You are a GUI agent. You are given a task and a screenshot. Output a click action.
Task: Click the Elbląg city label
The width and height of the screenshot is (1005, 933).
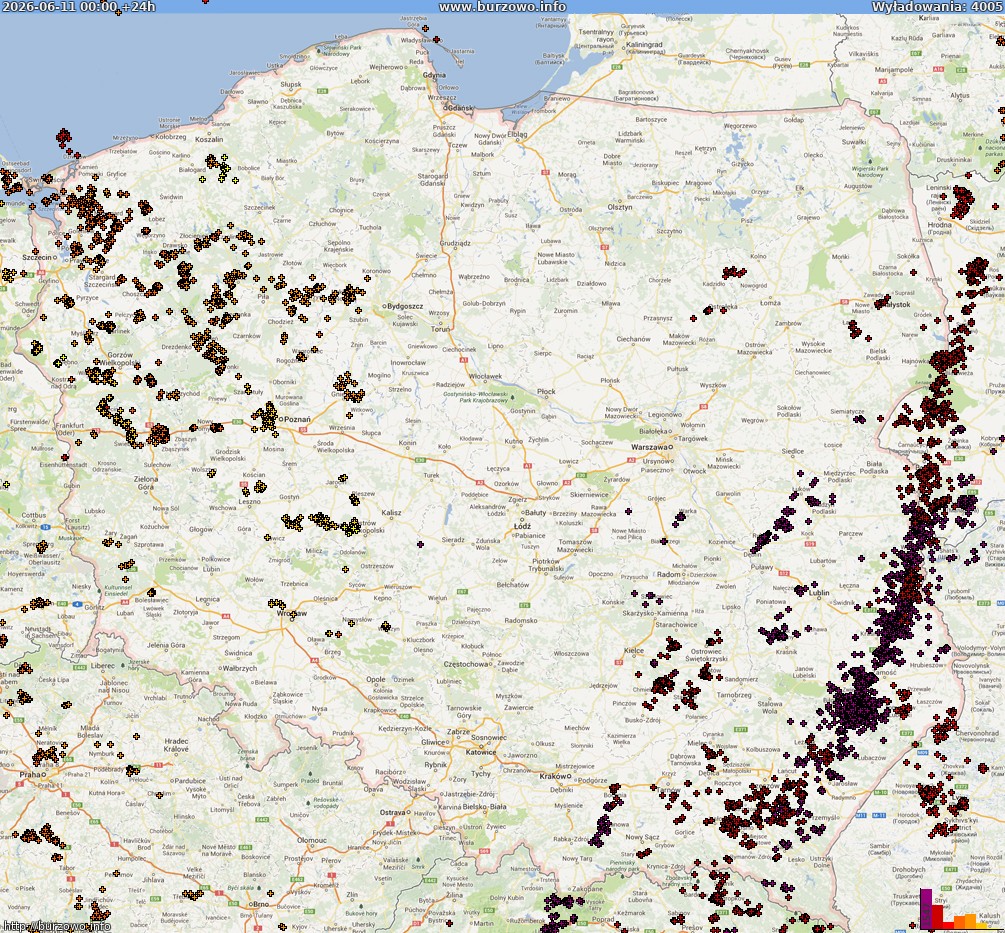pyautogui.click(x=517, y=135)
